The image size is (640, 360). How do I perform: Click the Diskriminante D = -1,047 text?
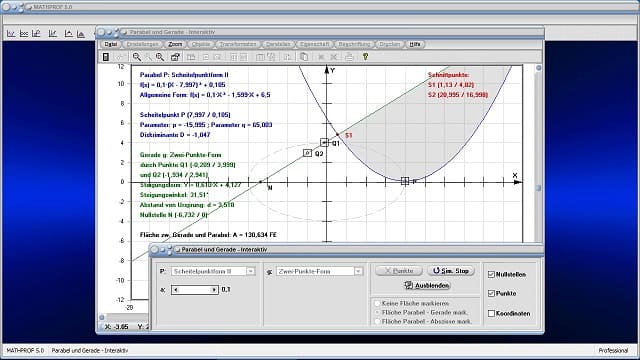click(175, 135)
